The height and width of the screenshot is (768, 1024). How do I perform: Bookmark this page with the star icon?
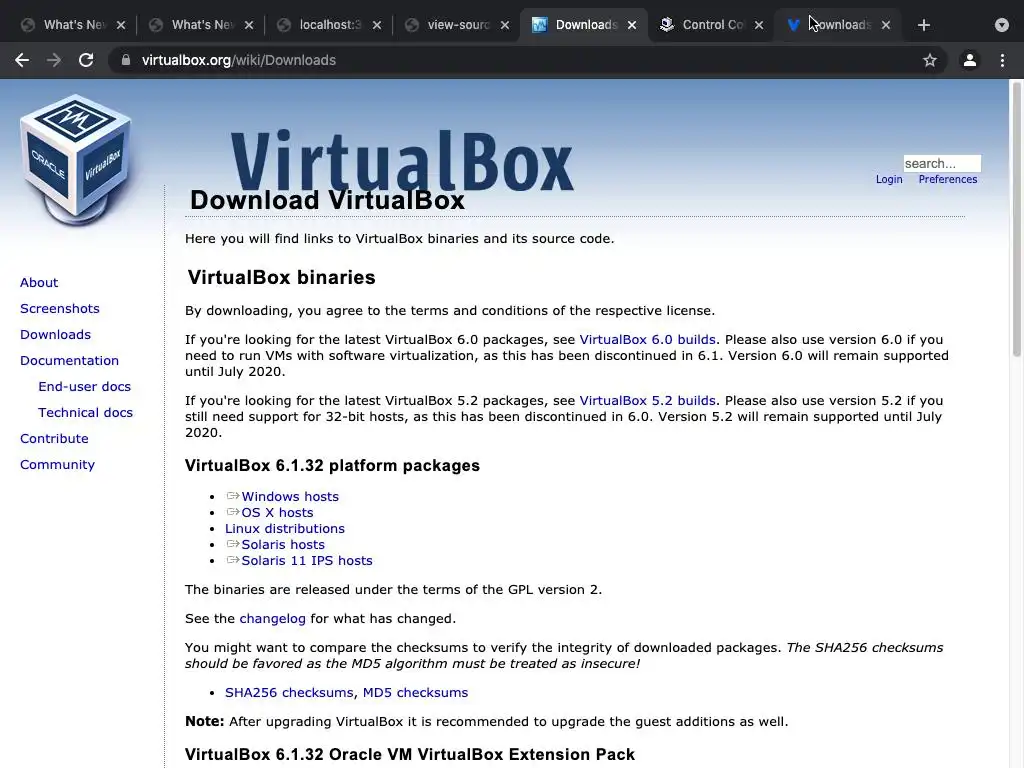pyautogui.click(x=930, y=60)
